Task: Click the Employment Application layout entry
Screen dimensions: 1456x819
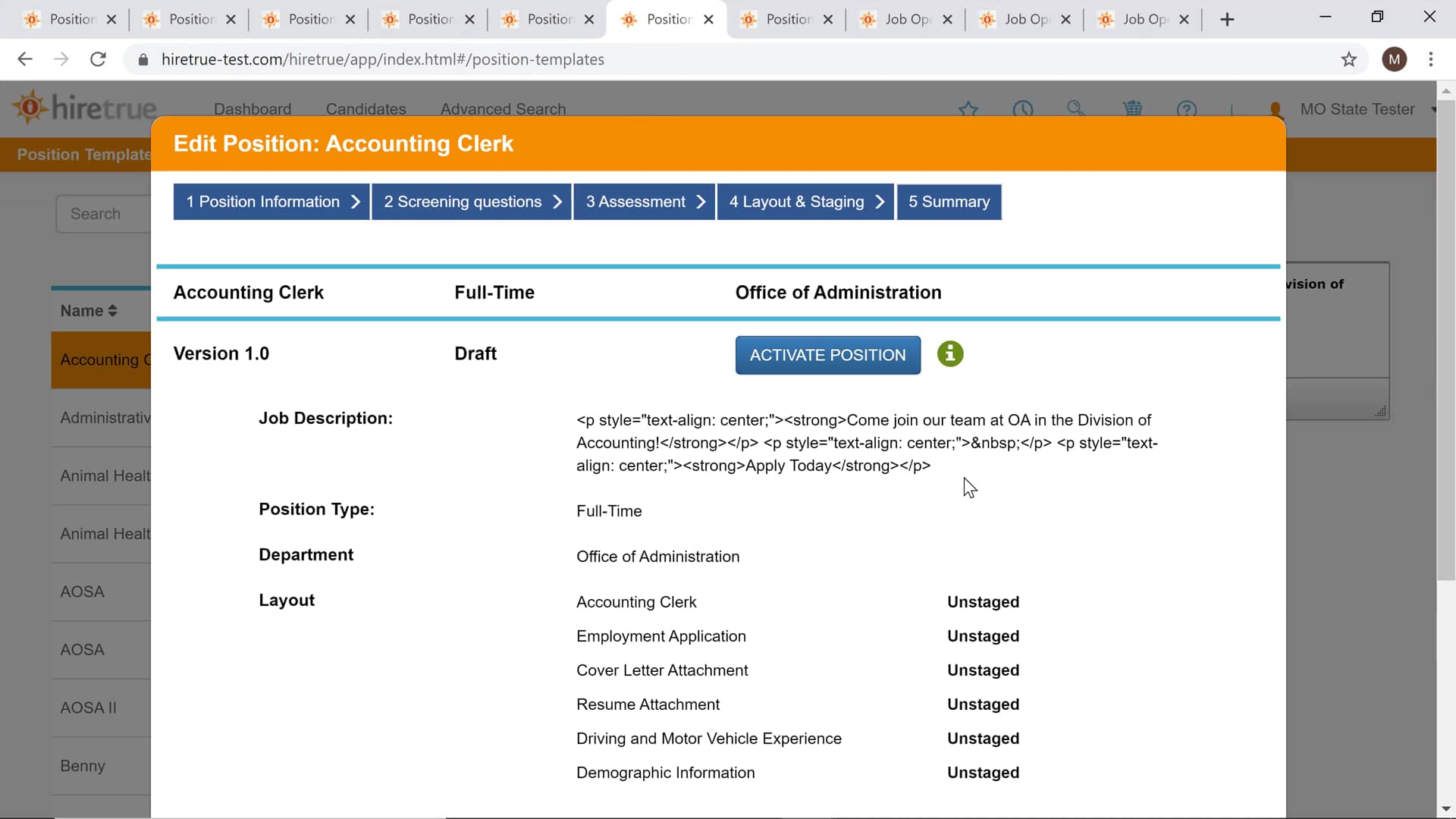Action: pos(661,636)
